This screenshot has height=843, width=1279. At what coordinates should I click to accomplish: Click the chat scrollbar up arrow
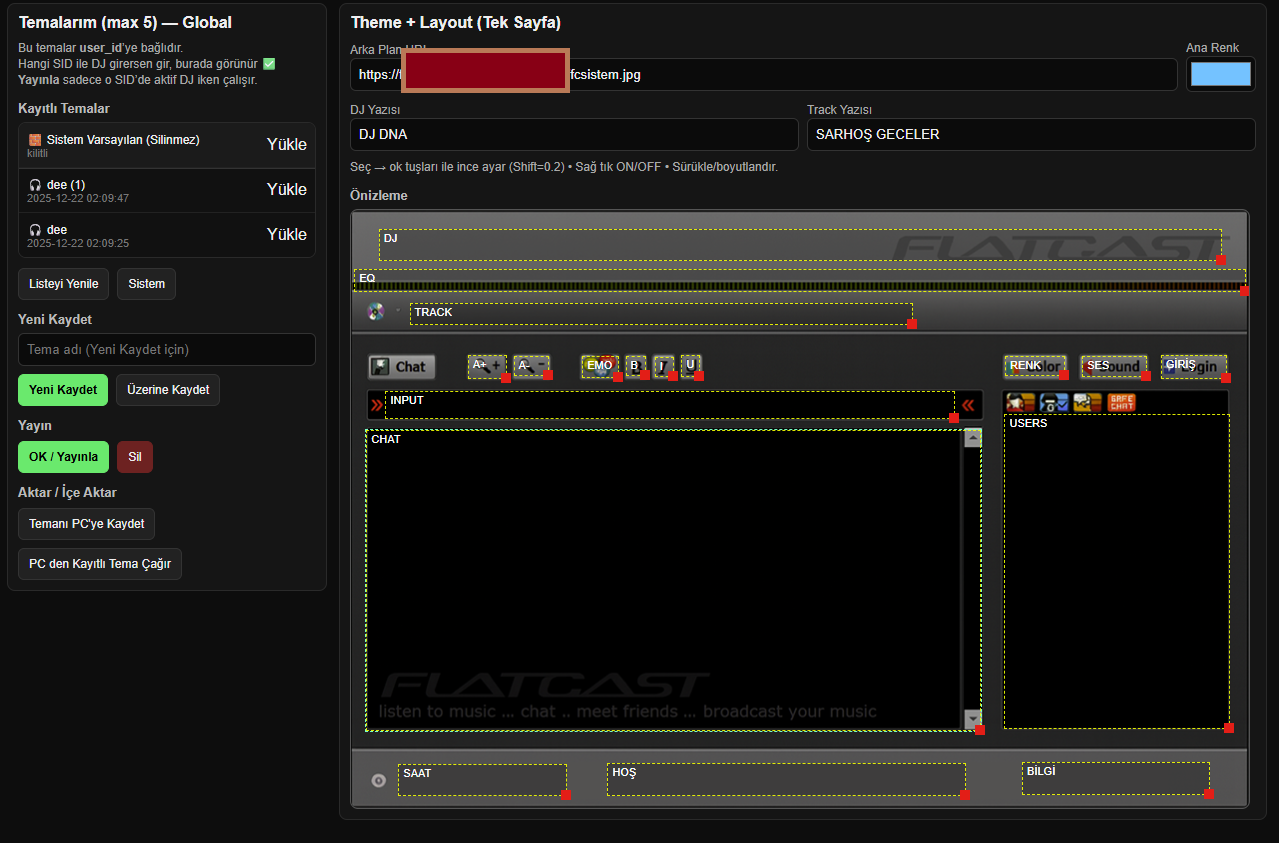(x=972, y=438)
